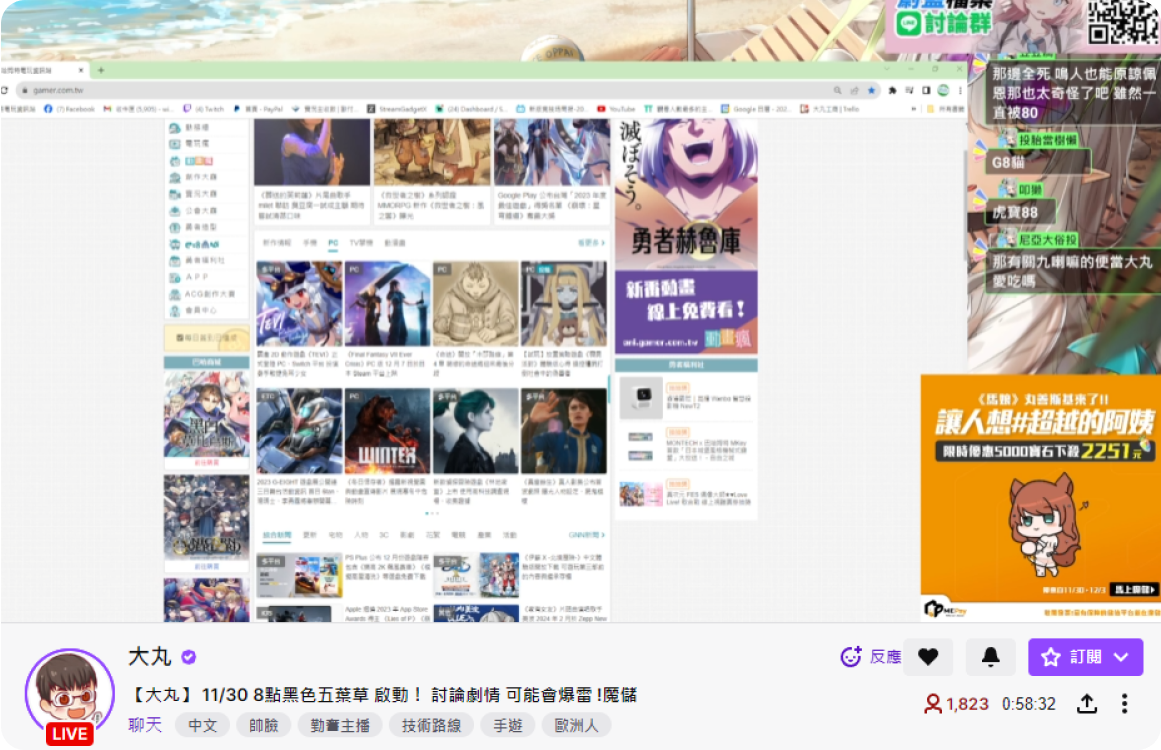This screenshot has height=750, width=1161.
Task: Close the streamed browser tab
Action: (x=80, y=70)
